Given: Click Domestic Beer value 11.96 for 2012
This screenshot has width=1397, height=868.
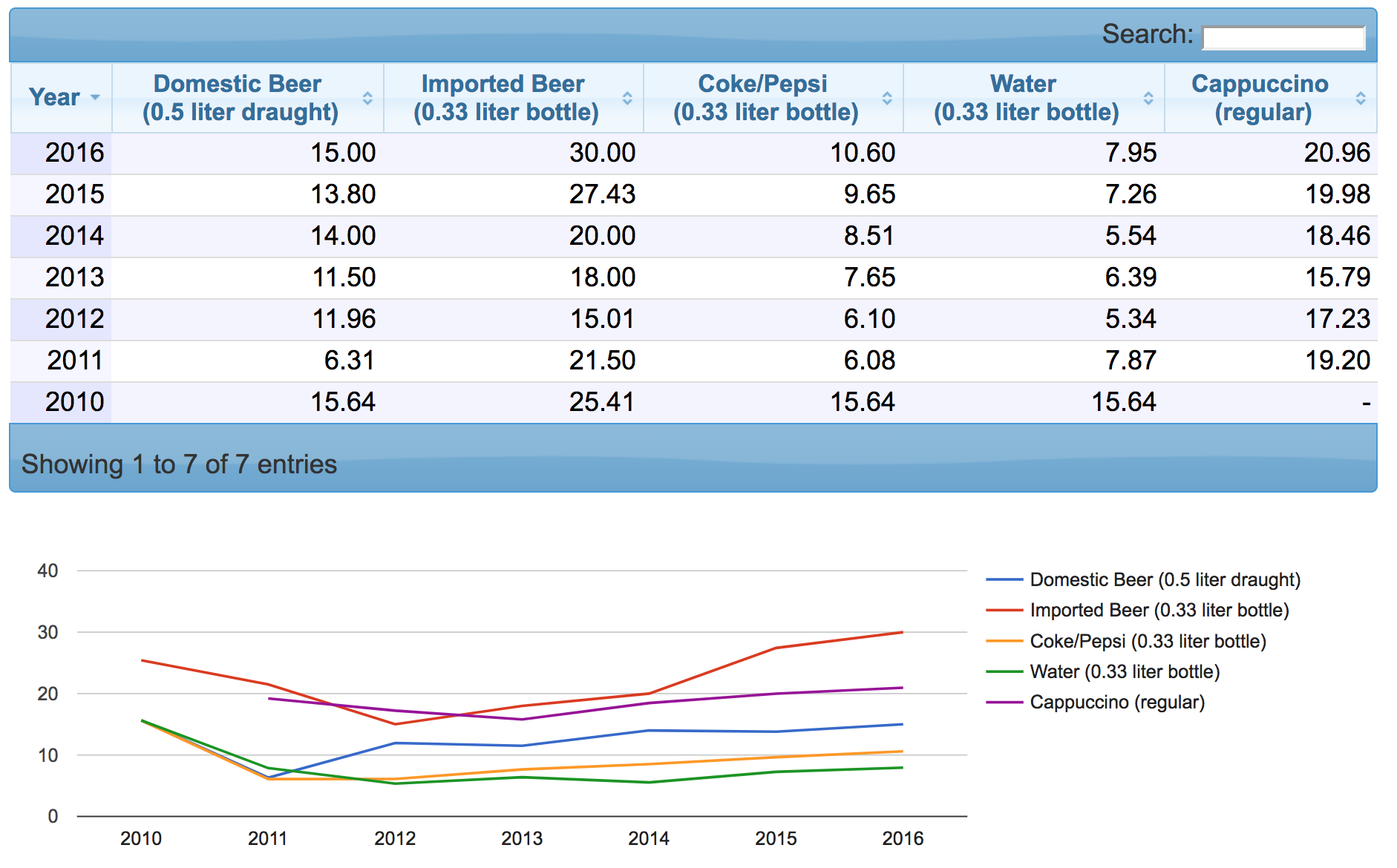Looking at the screenshot, I should tap(343, 320).
